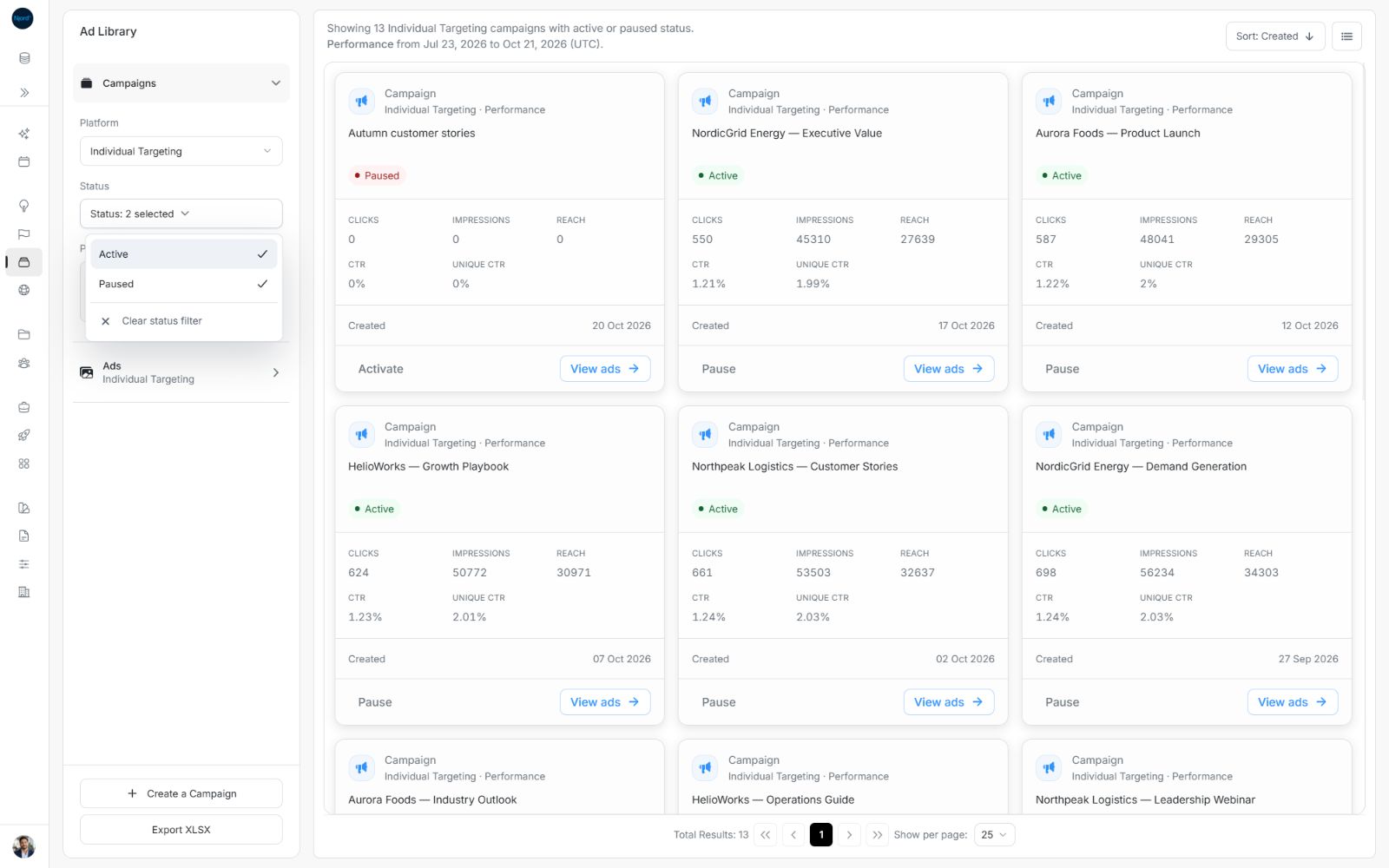Open the sparkles AI icon in the sidebar
Screen dimensions: 1389x868
(x=24, y=134)
